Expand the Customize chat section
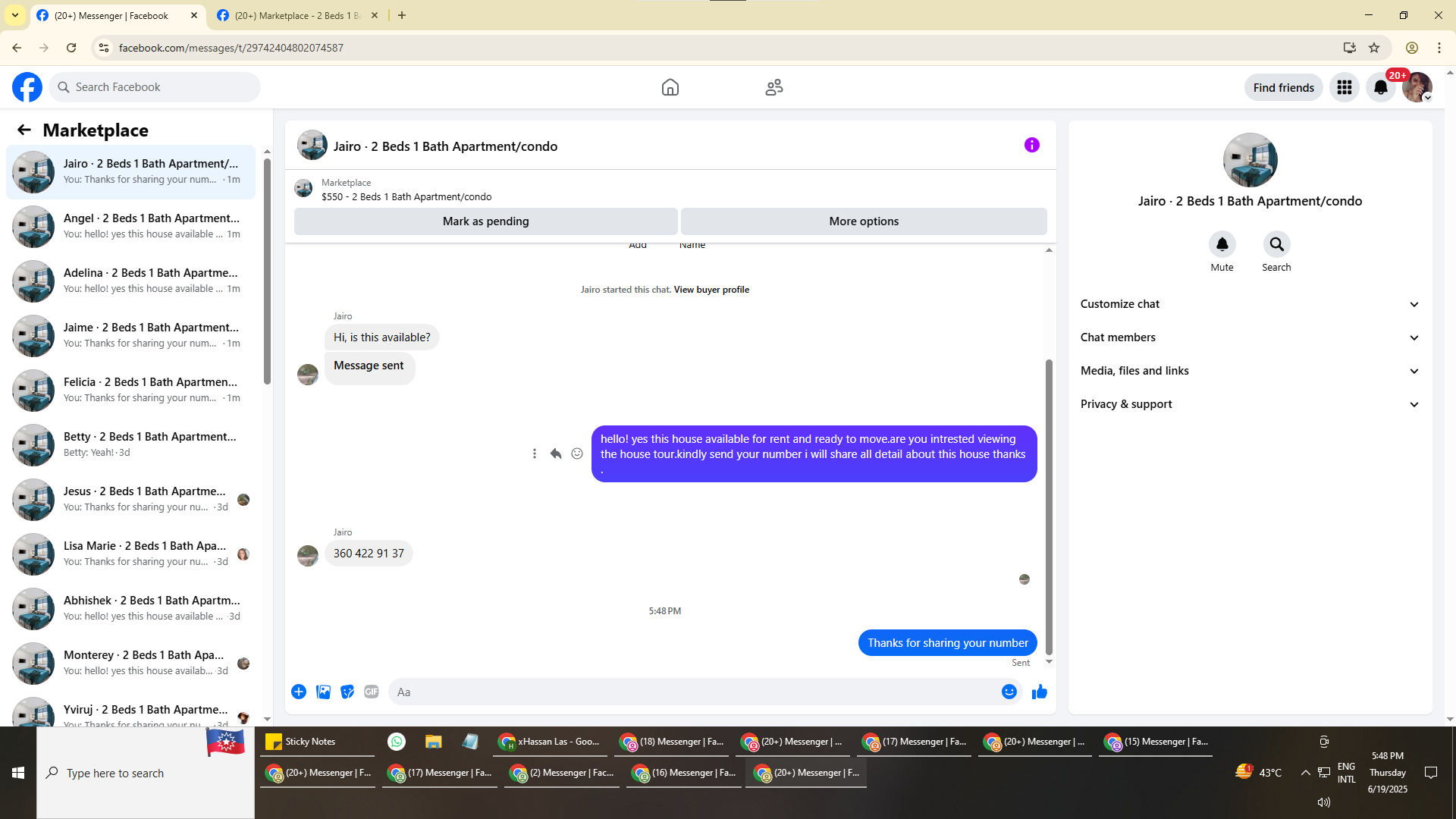This screenshot has width=1456, height=819. coord(1250,304)
